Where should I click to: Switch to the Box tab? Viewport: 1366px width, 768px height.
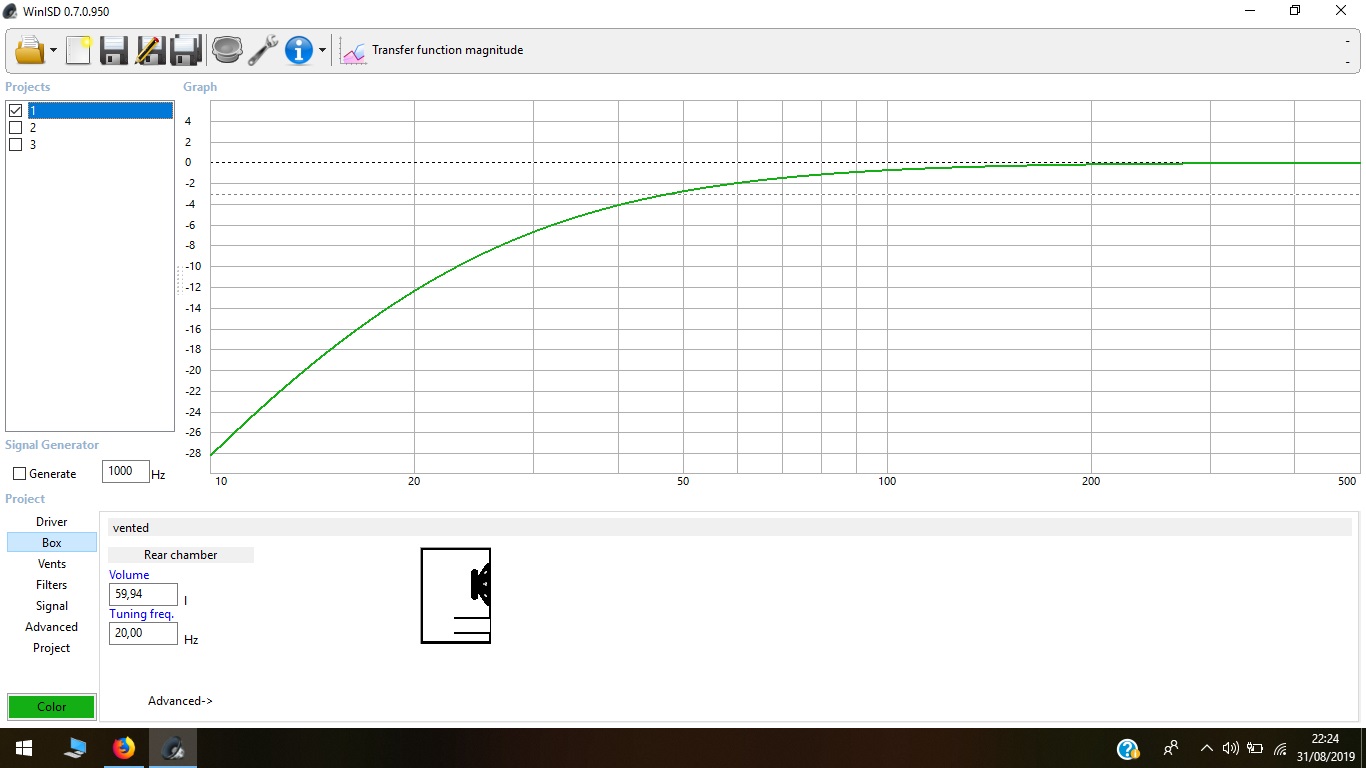[52, 543]
